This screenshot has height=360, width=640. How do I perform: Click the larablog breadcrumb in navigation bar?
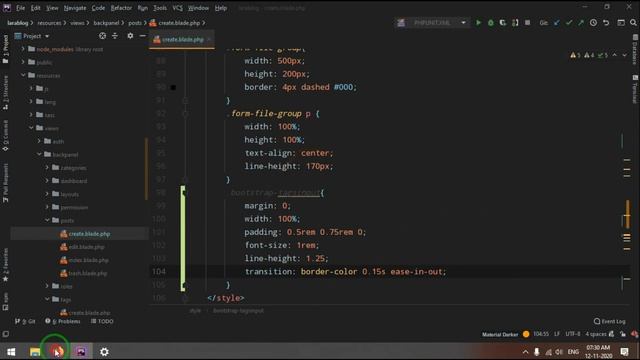pyautogui.click(x=18, y=23)
